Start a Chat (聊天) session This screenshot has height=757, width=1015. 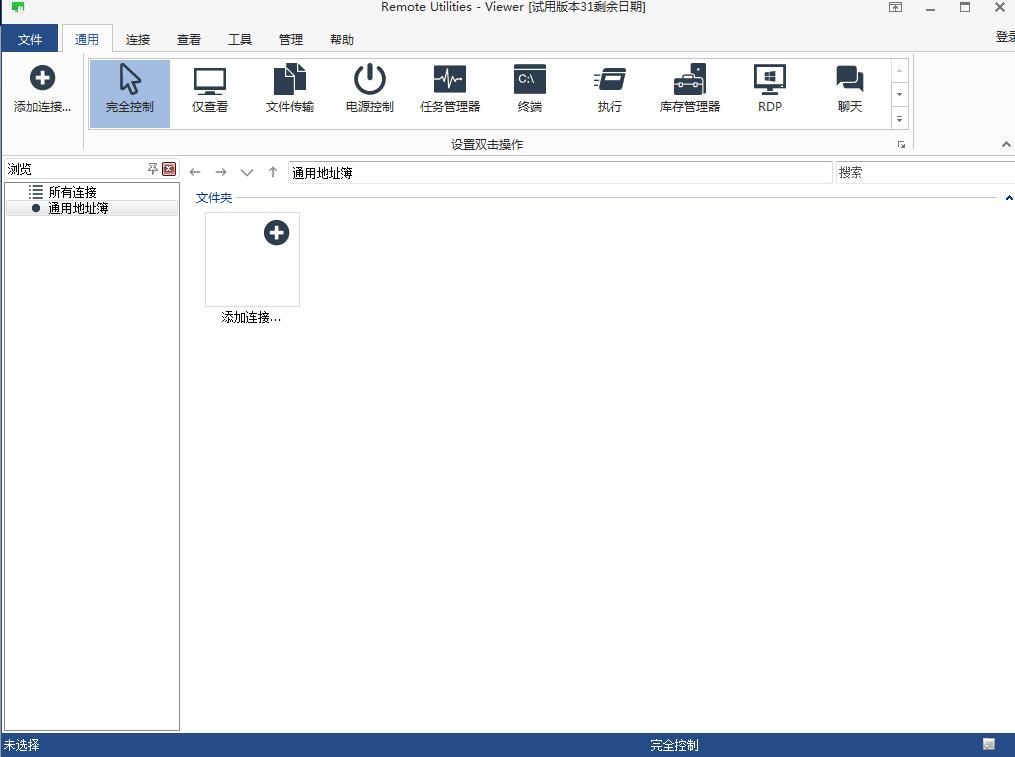click(848, 90)
